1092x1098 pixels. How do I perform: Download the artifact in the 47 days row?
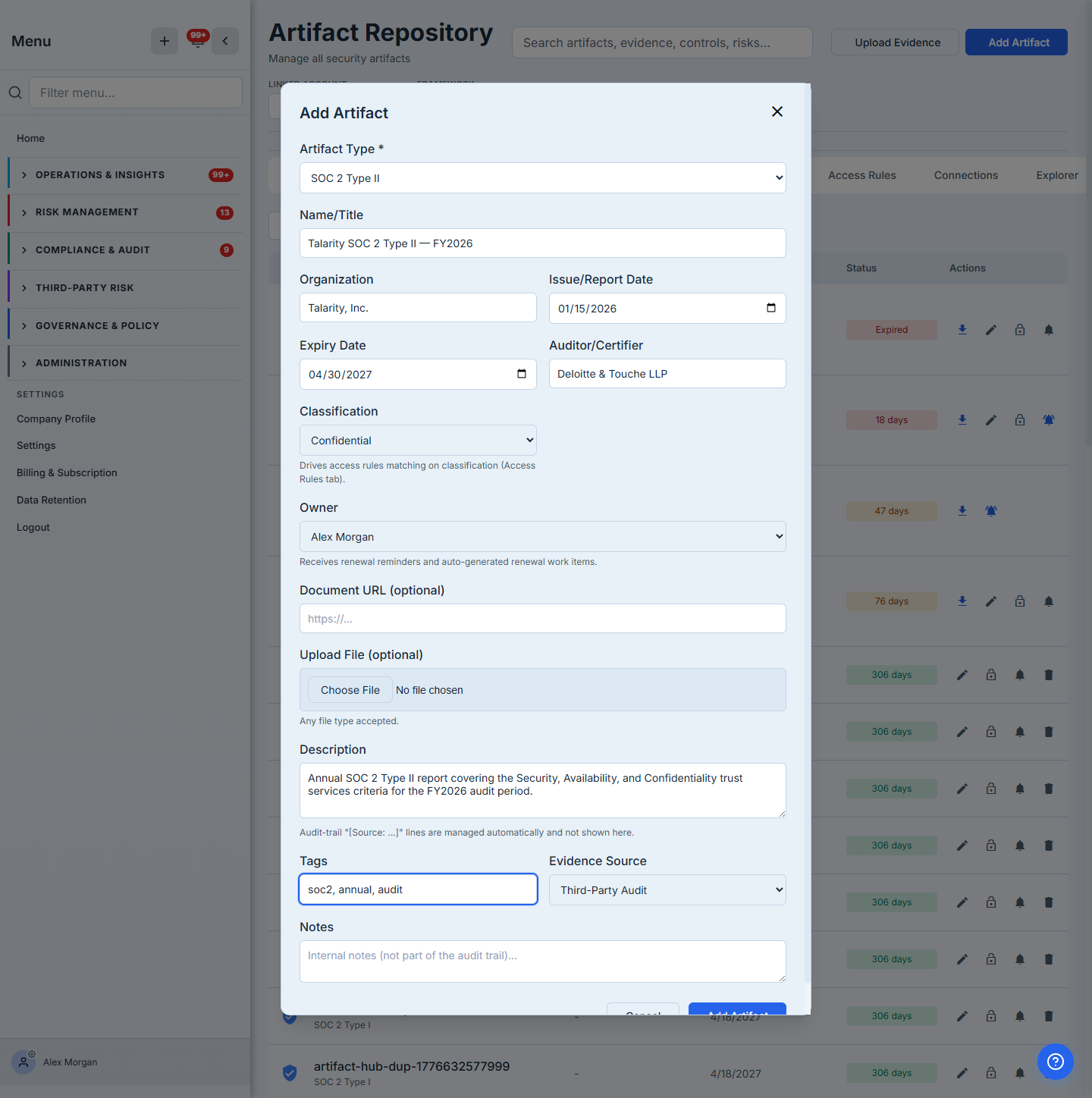point(962,511)
